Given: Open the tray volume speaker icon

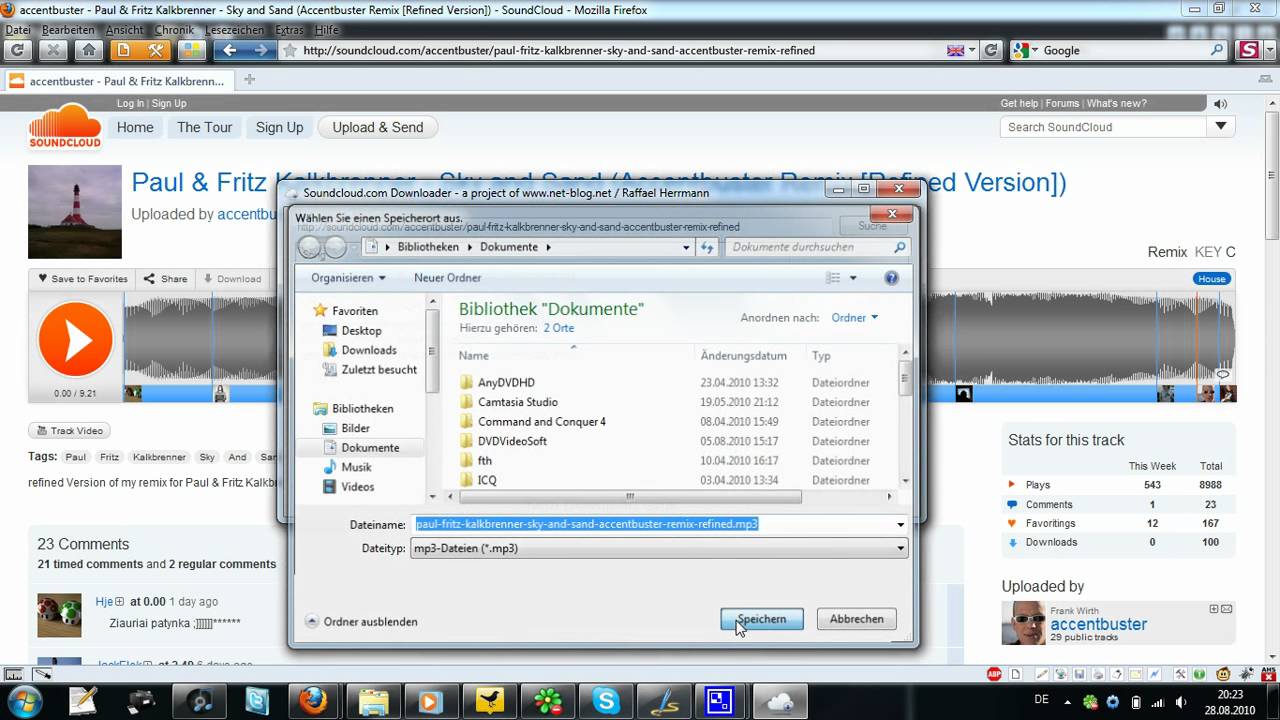Looking at the screenshot, I should pyautogui.click(x=1180, y=702).
